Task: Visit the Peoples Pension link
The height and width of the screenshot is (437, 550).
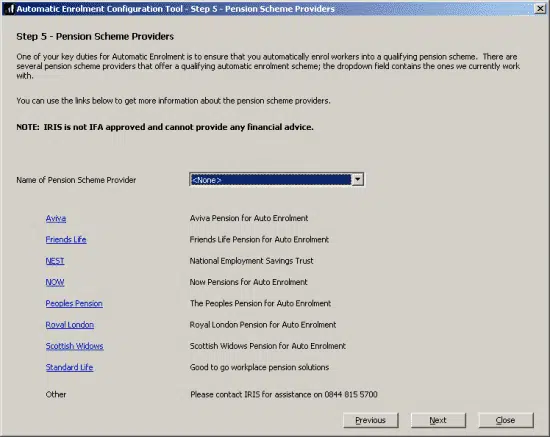Action: (74, 303)
